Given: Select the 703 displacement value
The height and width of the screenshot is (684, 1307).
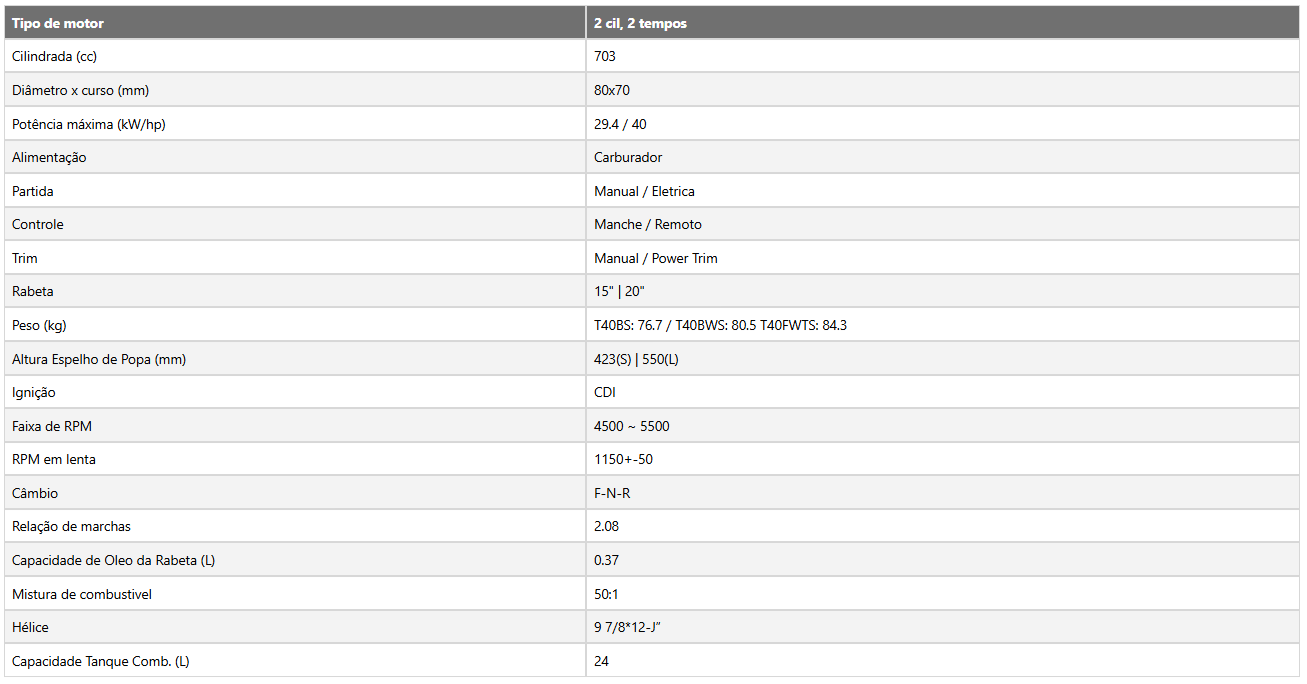Looking at the screenshot, I should [605, 57].
